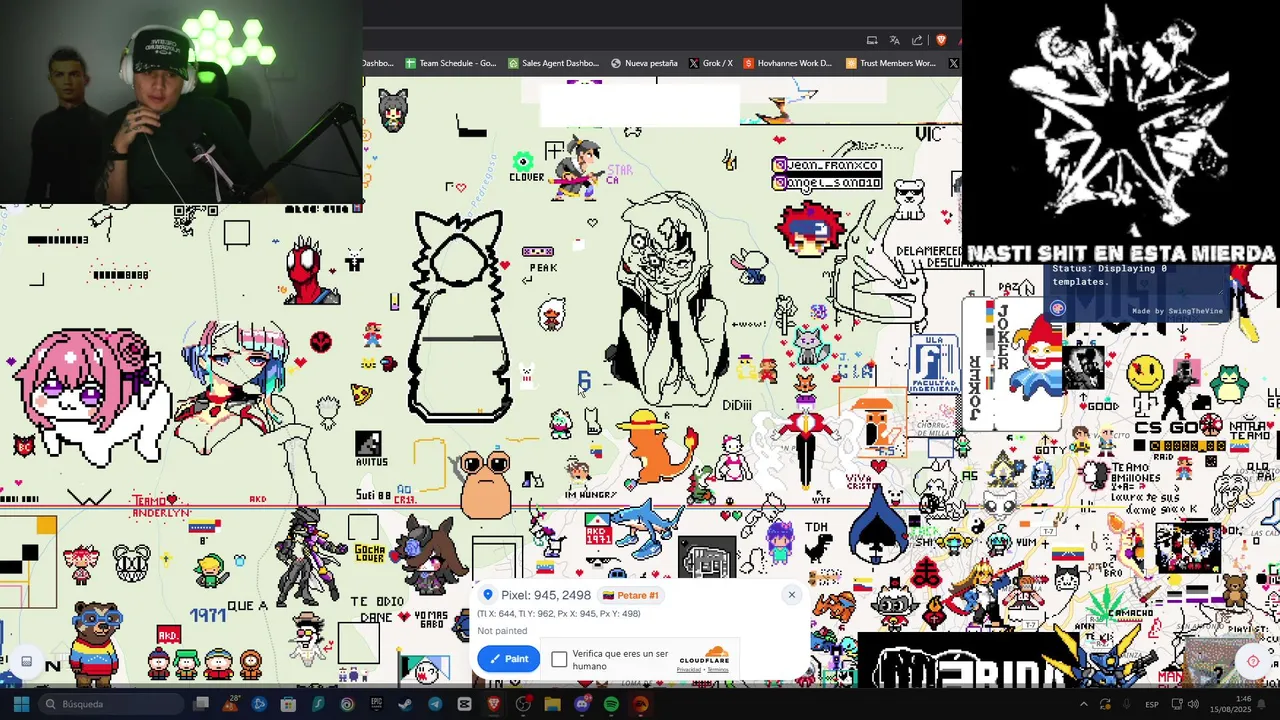The height and width of the screenshot is (720, 1280).
Task: Click the yellow smiley face pixel art
Action: [1146, 373]
